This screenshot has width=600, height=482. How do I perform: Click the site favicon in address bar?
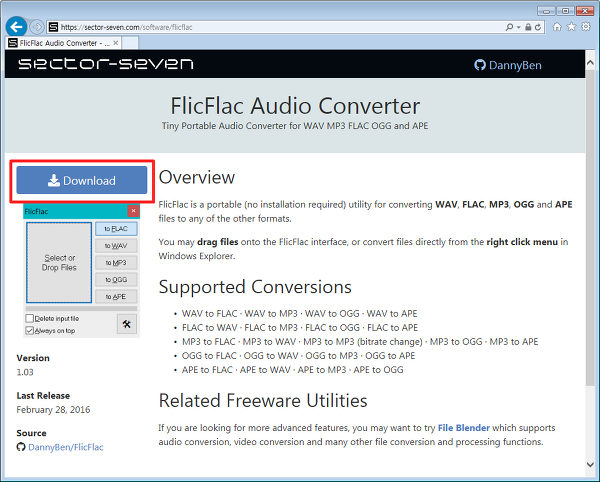[54, 27]
